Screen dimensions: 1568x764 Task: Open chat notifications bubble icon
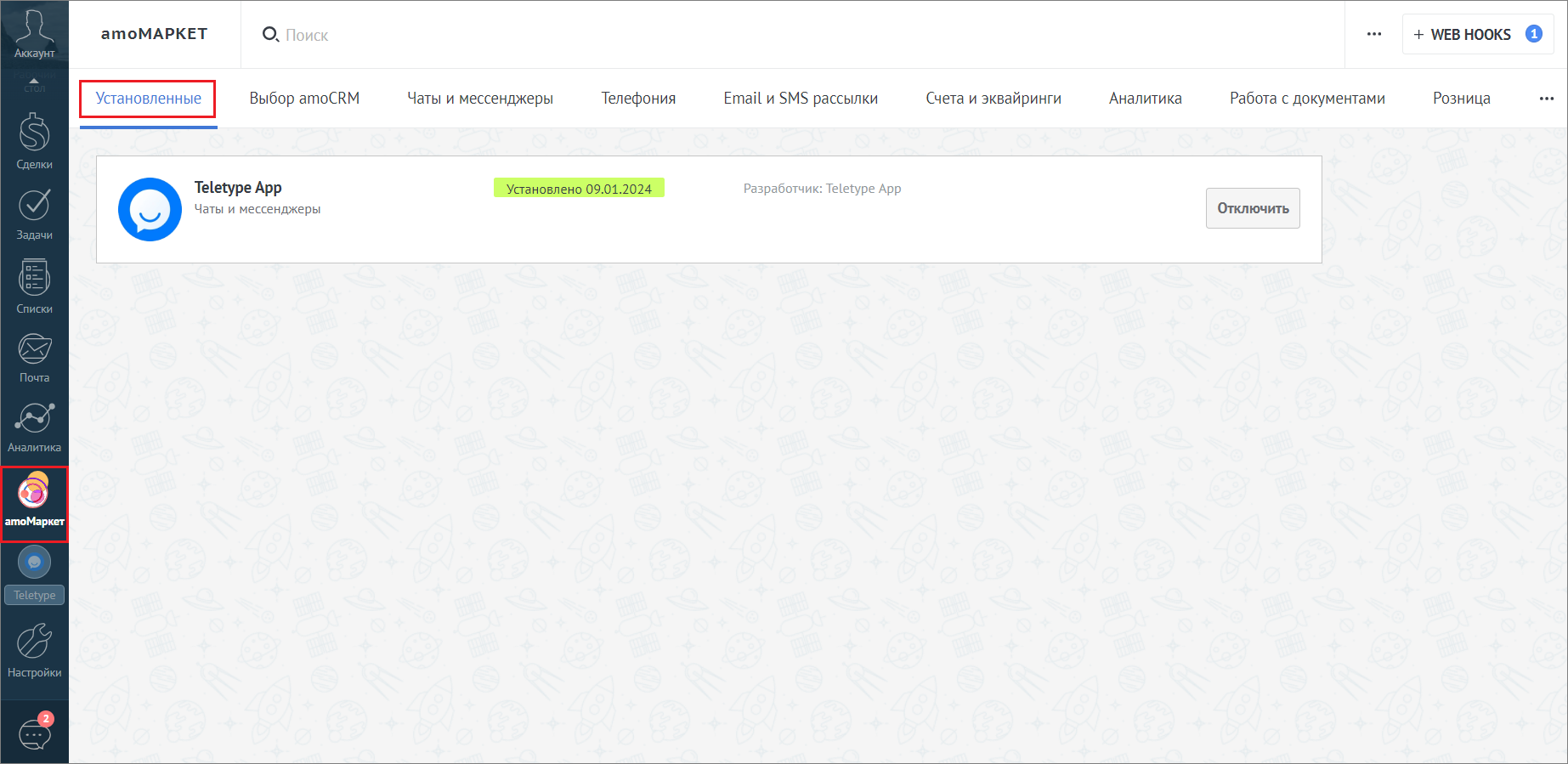pyautogui.click(x=35, y=733)
